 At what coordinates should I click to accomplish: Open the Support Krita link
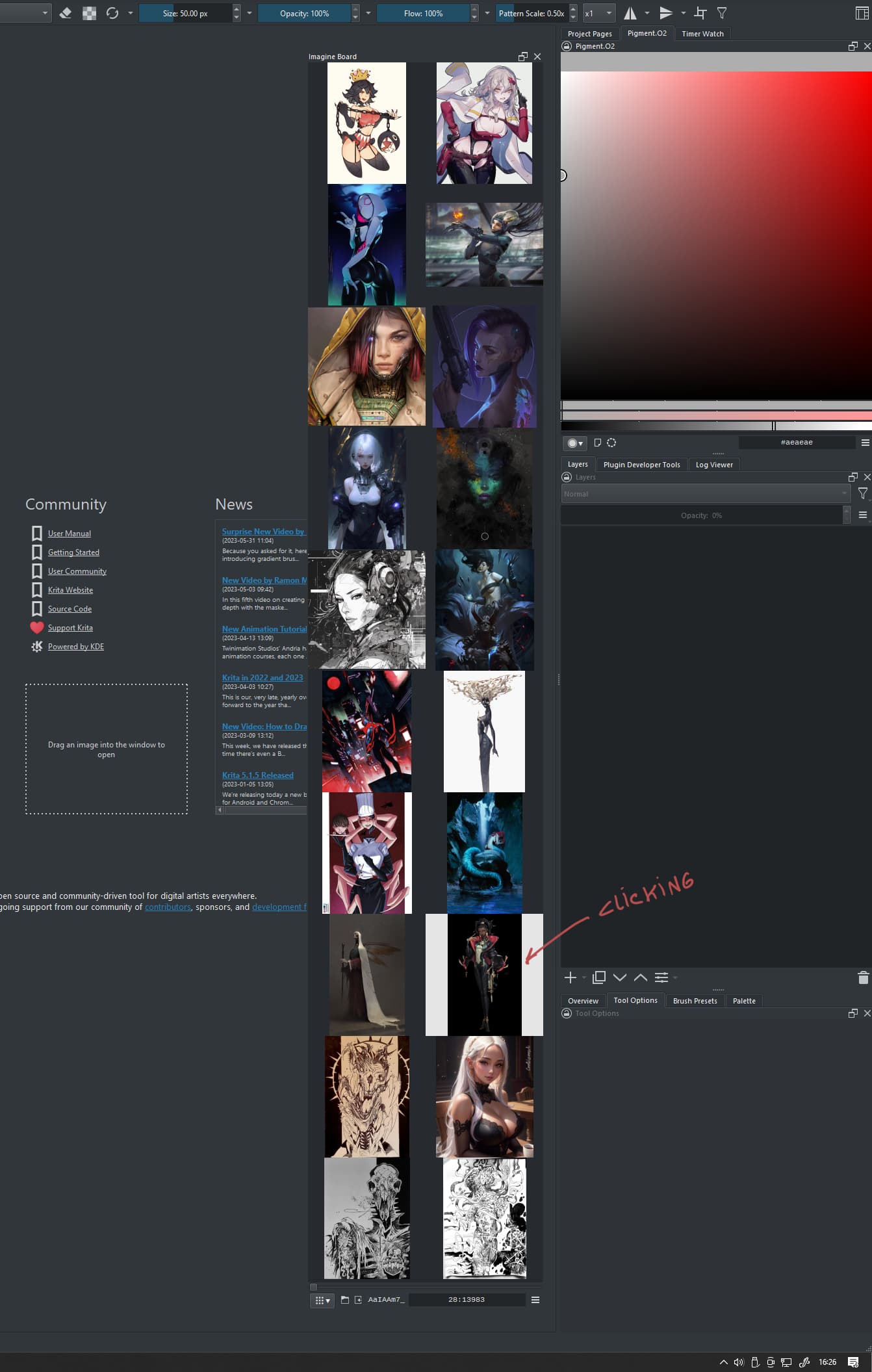pos(70,628)
